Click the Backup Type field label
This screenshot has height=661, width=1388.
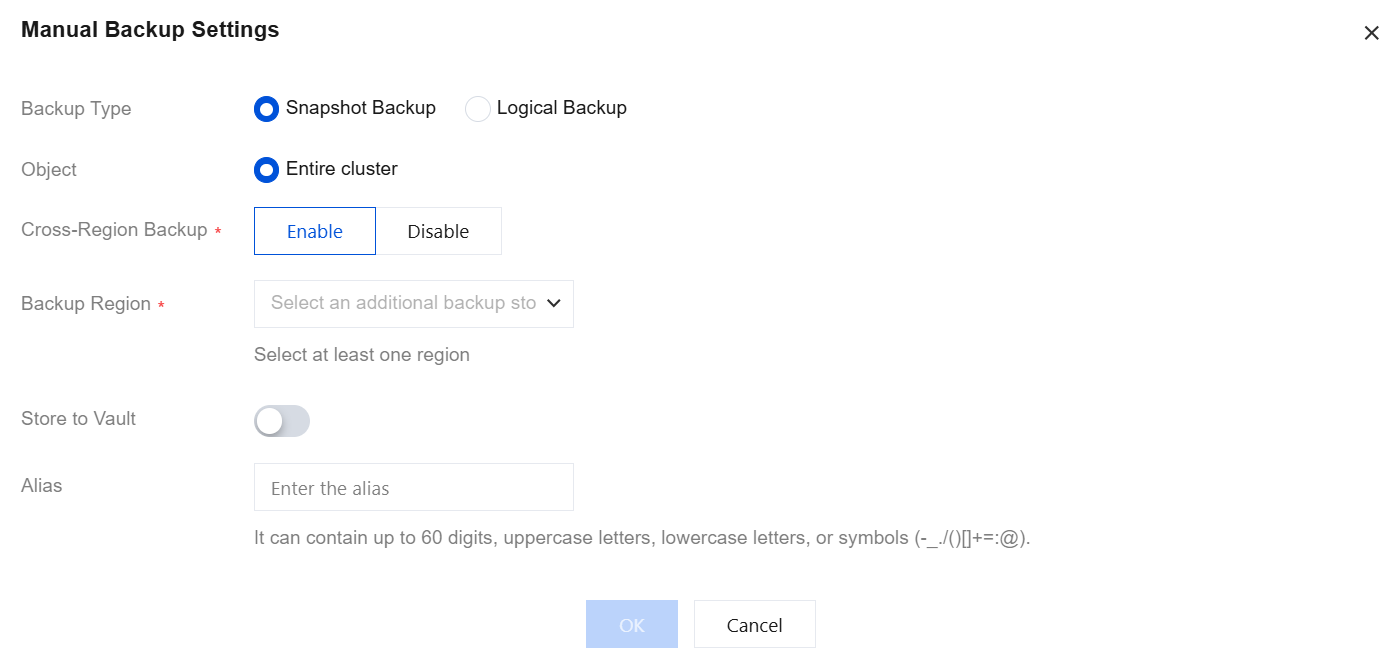pyautogui.click(x=76, y=109)
